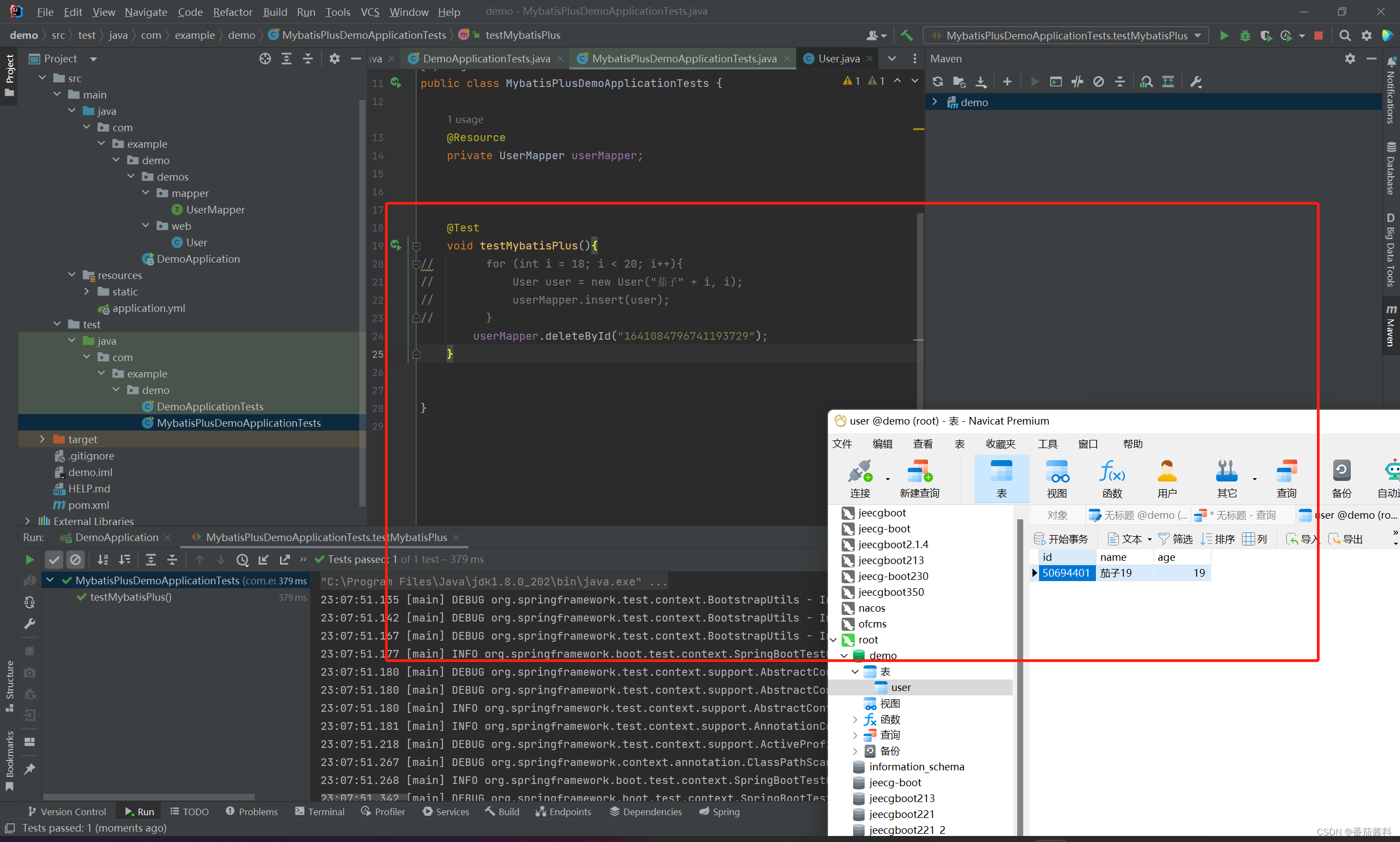Run the selected test configuration

(1224, 36)
